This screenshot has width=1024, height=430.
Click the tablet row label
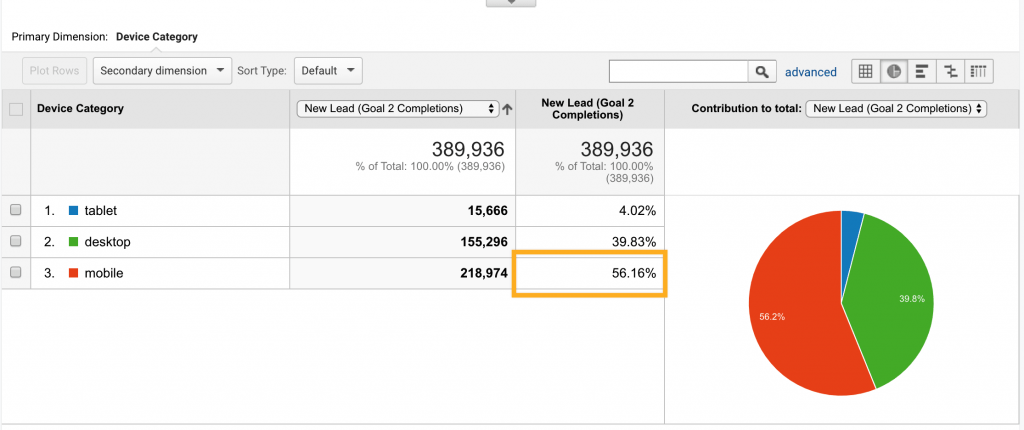[101, 210]
